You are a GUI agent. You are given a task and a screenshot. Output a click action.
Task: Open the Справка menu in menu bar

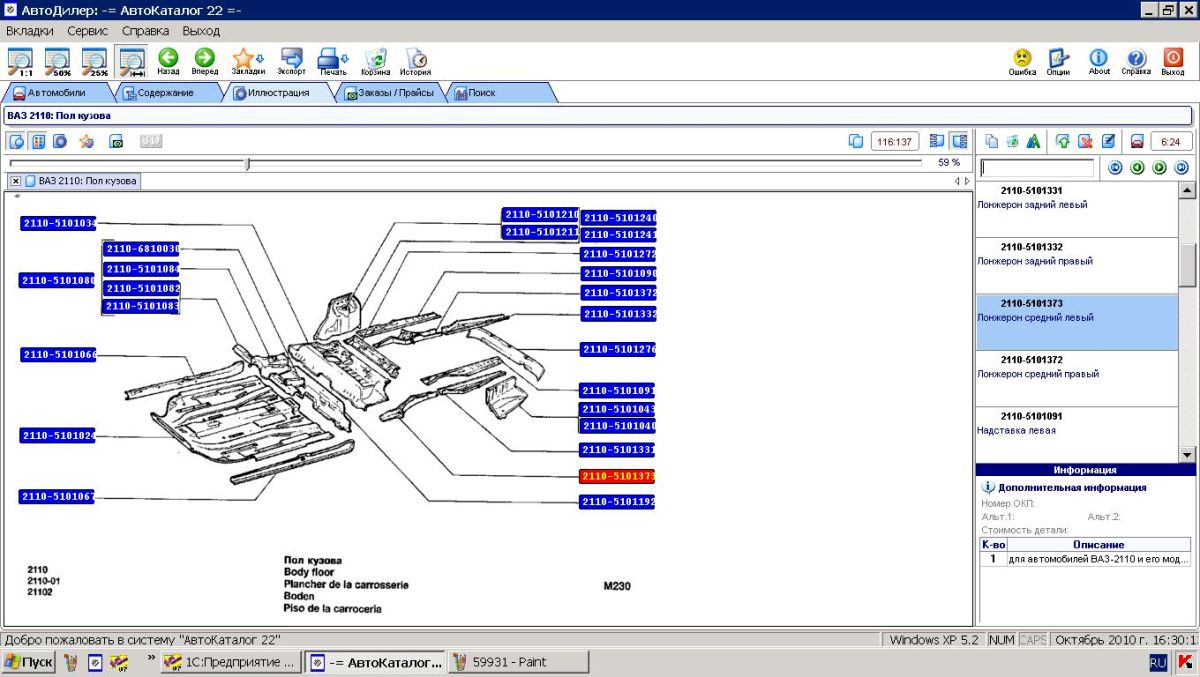point(146,31)
